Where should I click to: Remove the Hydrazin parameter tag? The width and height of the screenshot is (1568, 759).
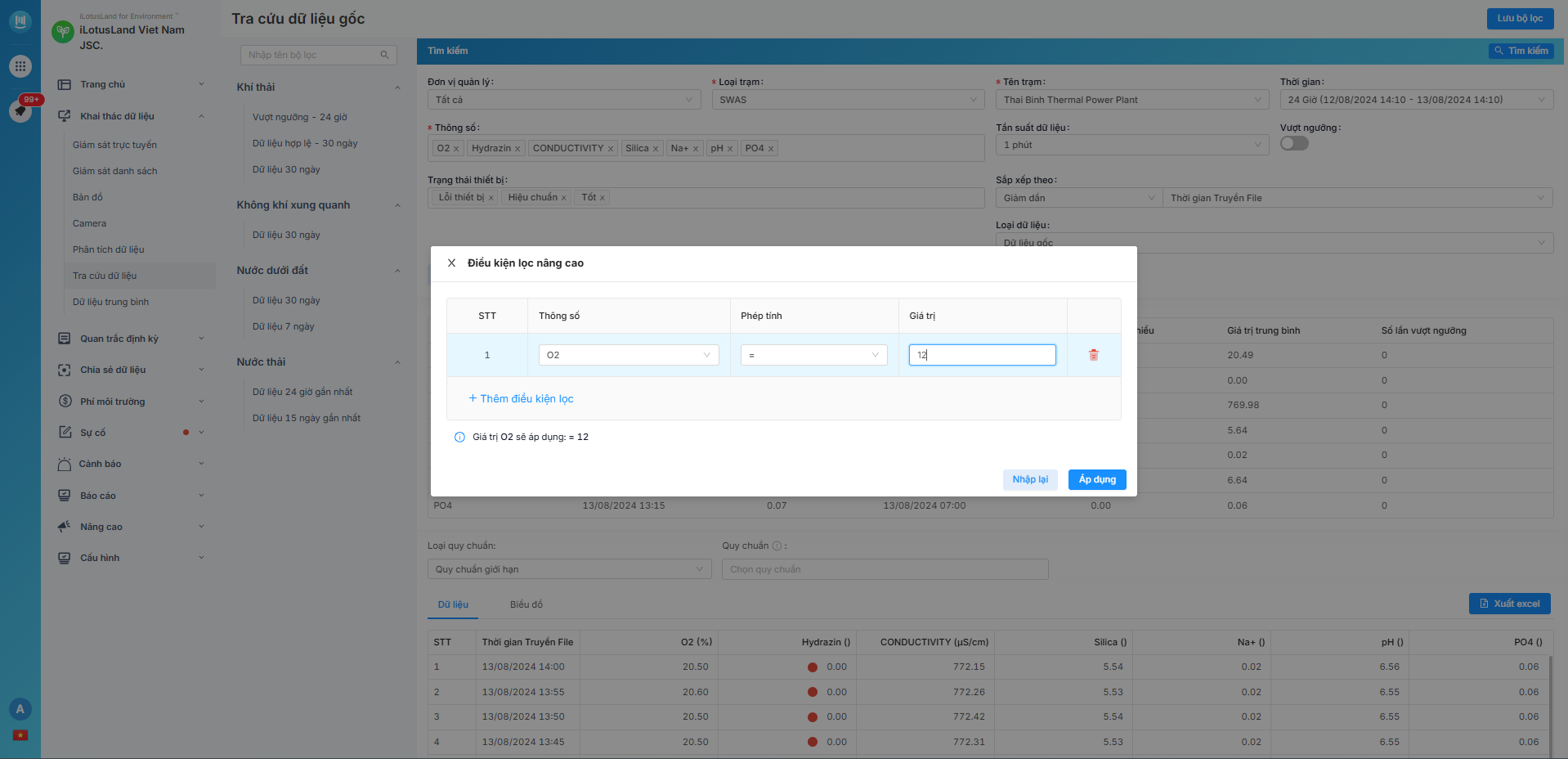(517, 149)
